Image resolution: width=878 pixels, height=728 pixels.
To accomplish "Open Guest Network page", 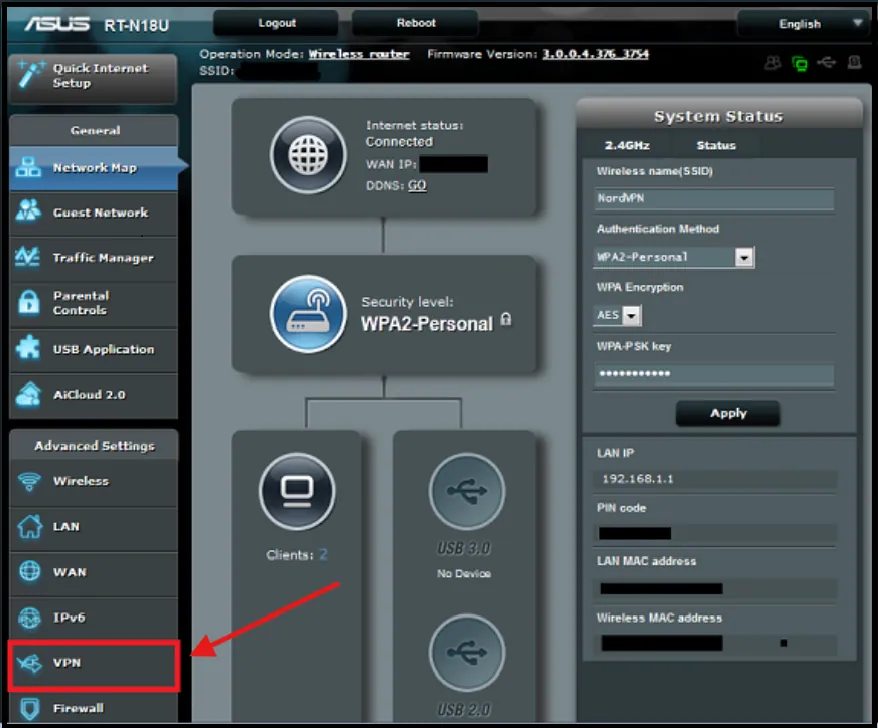I will [x=94, y=213].
